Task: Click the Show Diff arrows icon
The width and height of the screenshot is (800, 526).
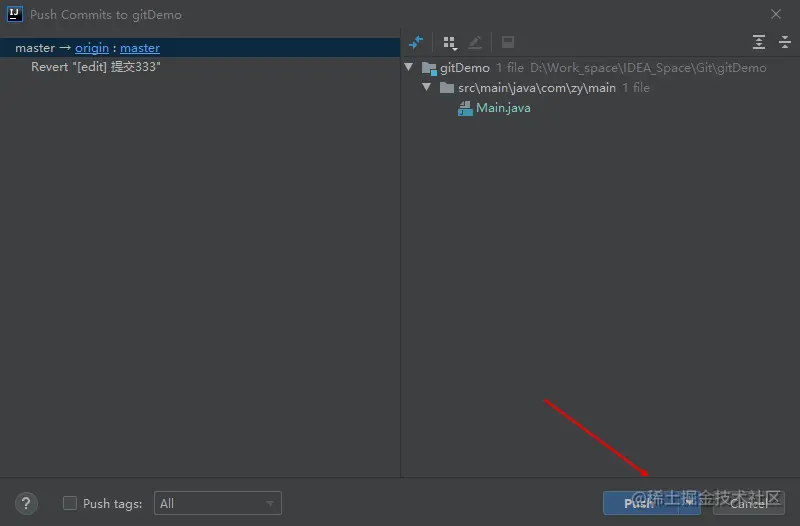Action: pos(416,42)
